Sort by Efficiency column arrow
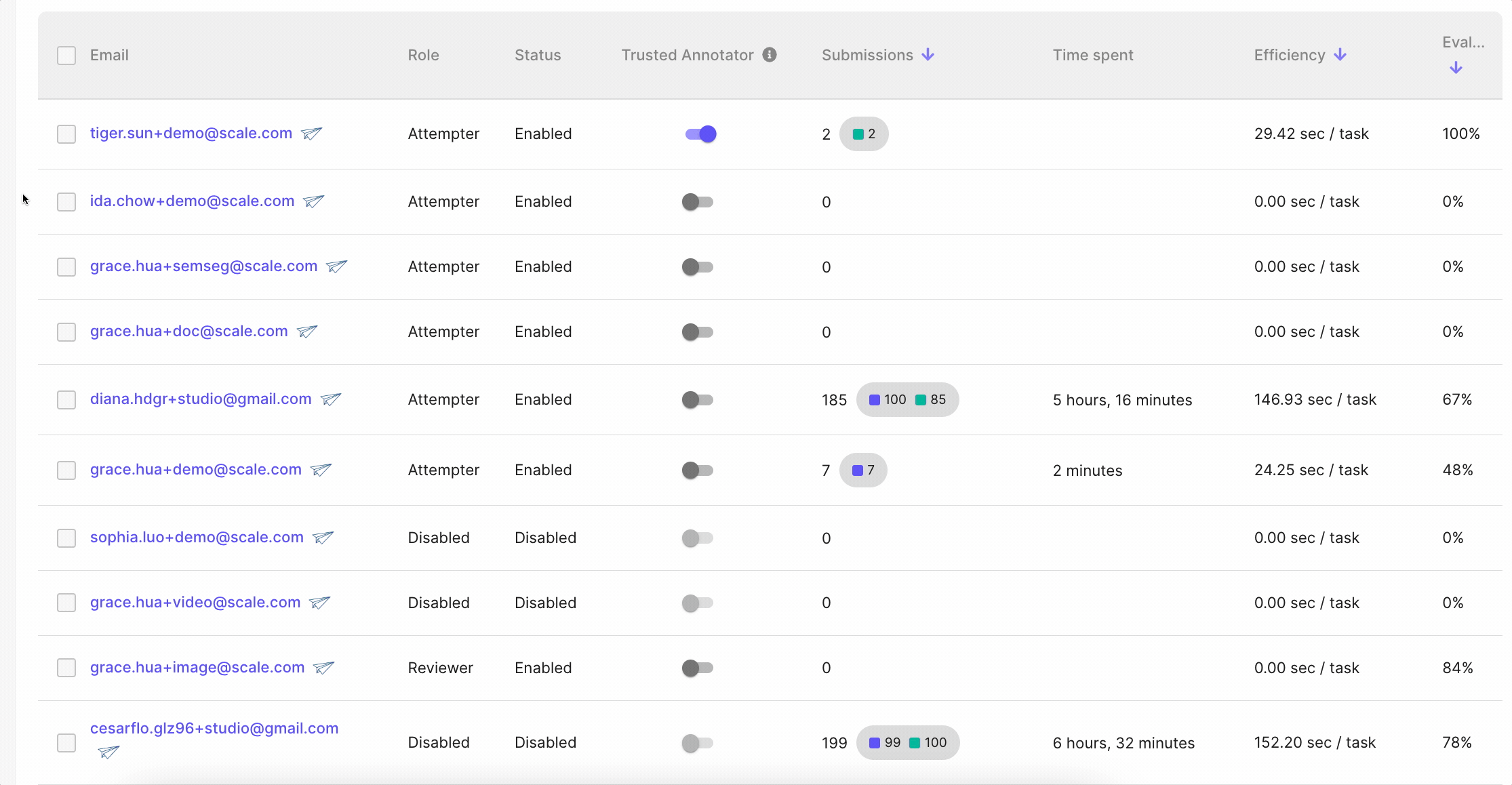The height and width of the screenshot is (785, 1512). click(x=1340, y=55)
